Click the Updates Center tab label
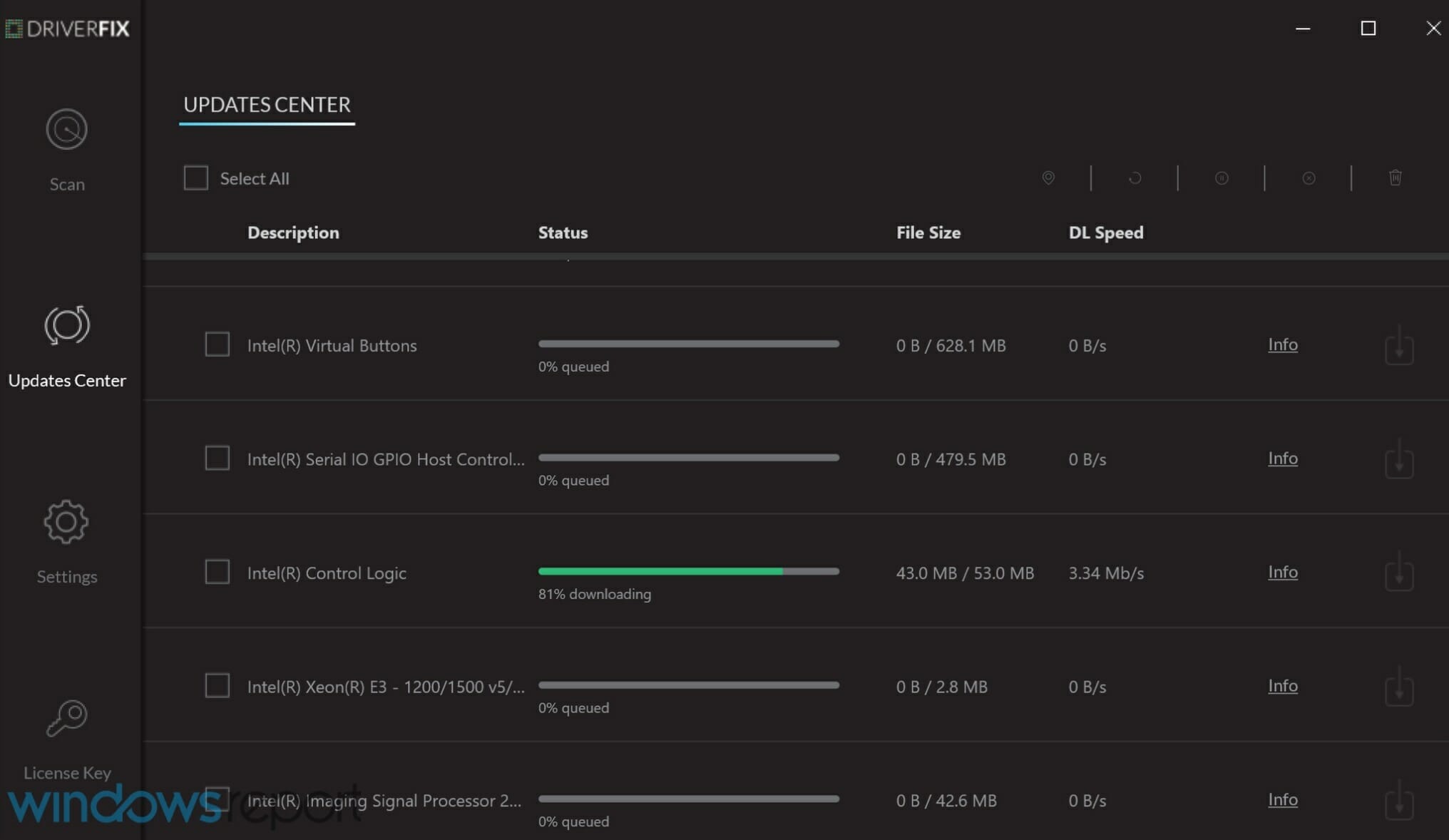 (x=67, y=380)
